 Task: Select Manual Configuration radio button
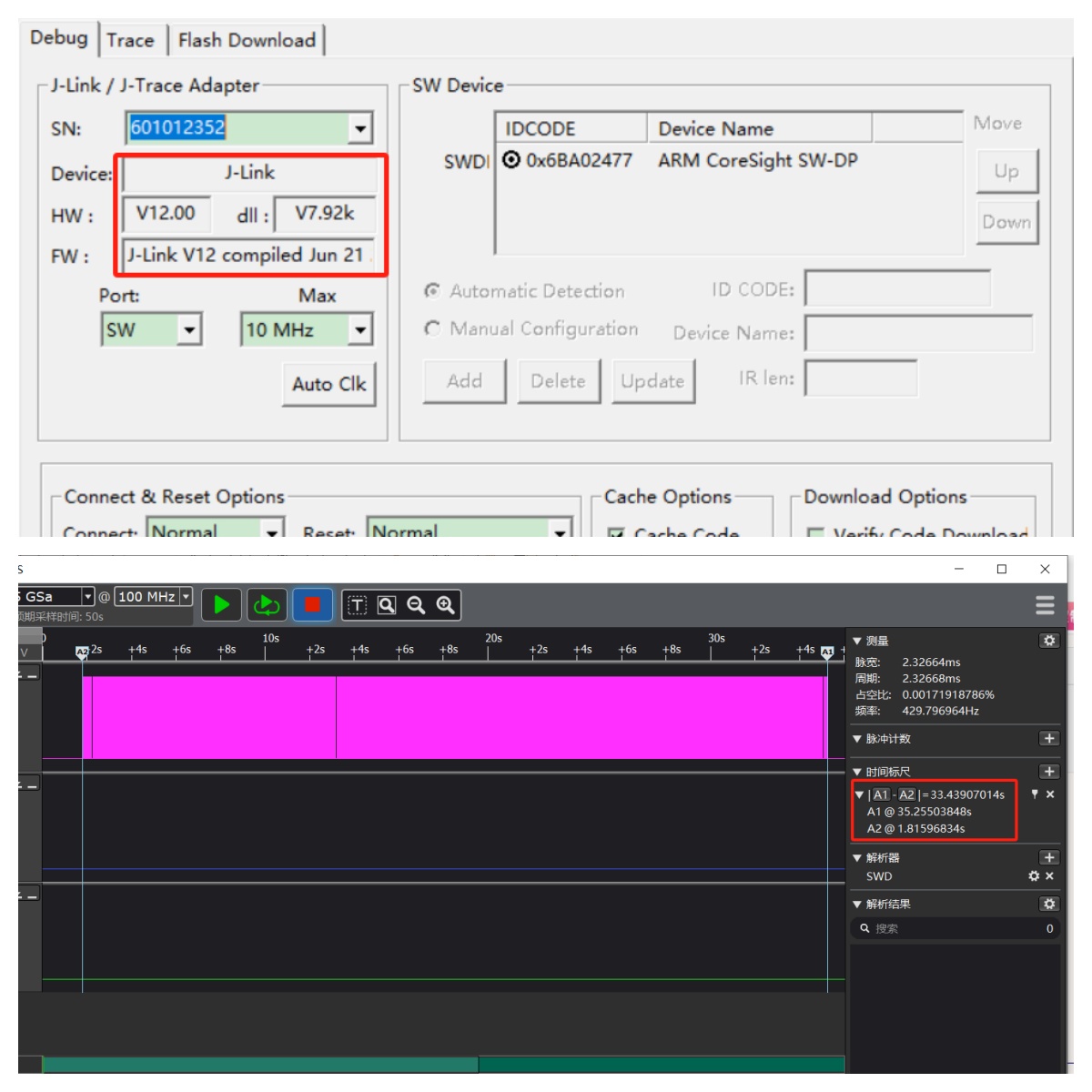pyautogui.click(x=432, y=328)
